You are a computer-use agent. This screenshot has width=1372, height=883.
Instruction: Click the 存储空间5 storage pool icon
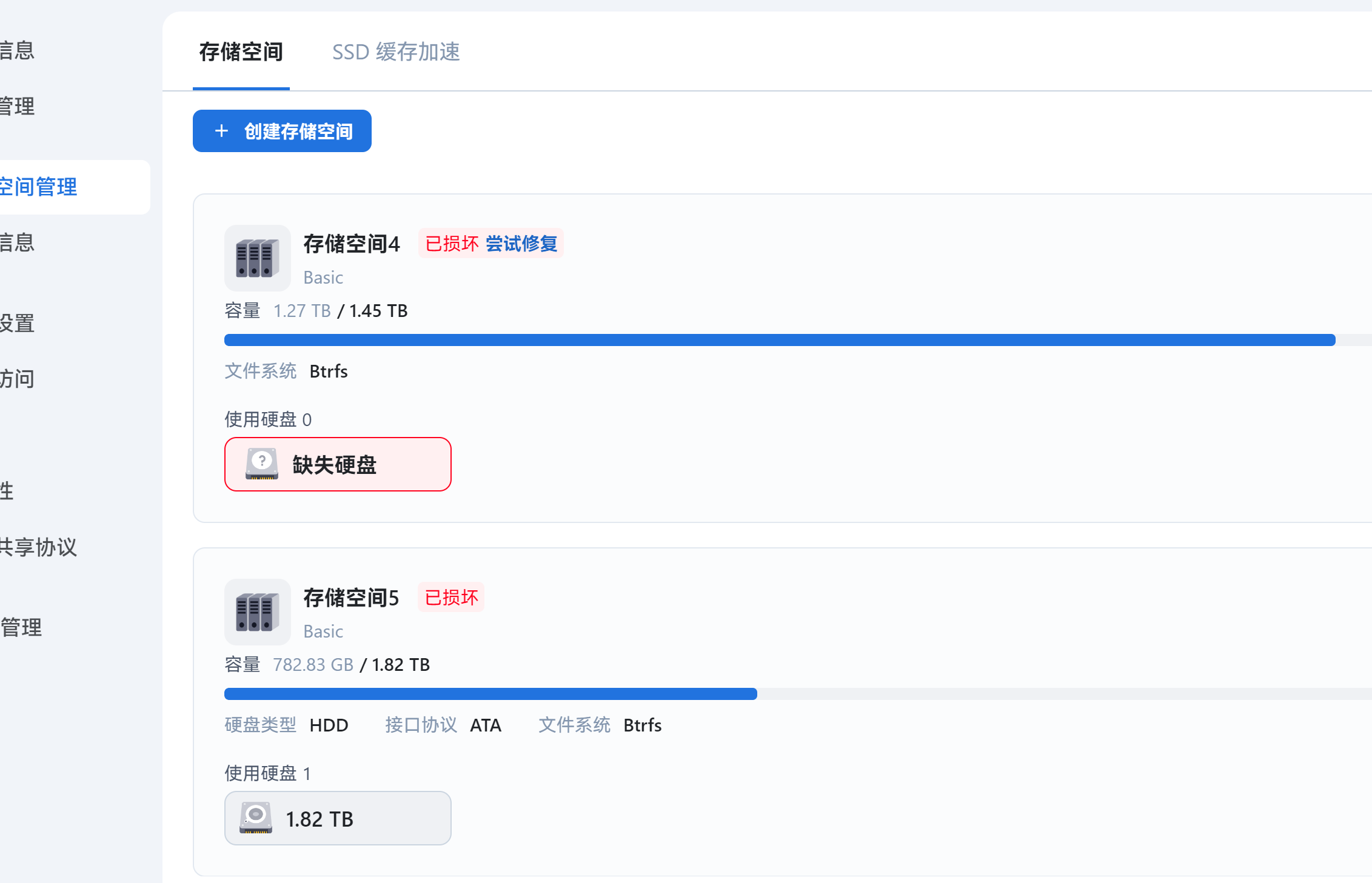[258, 612]
